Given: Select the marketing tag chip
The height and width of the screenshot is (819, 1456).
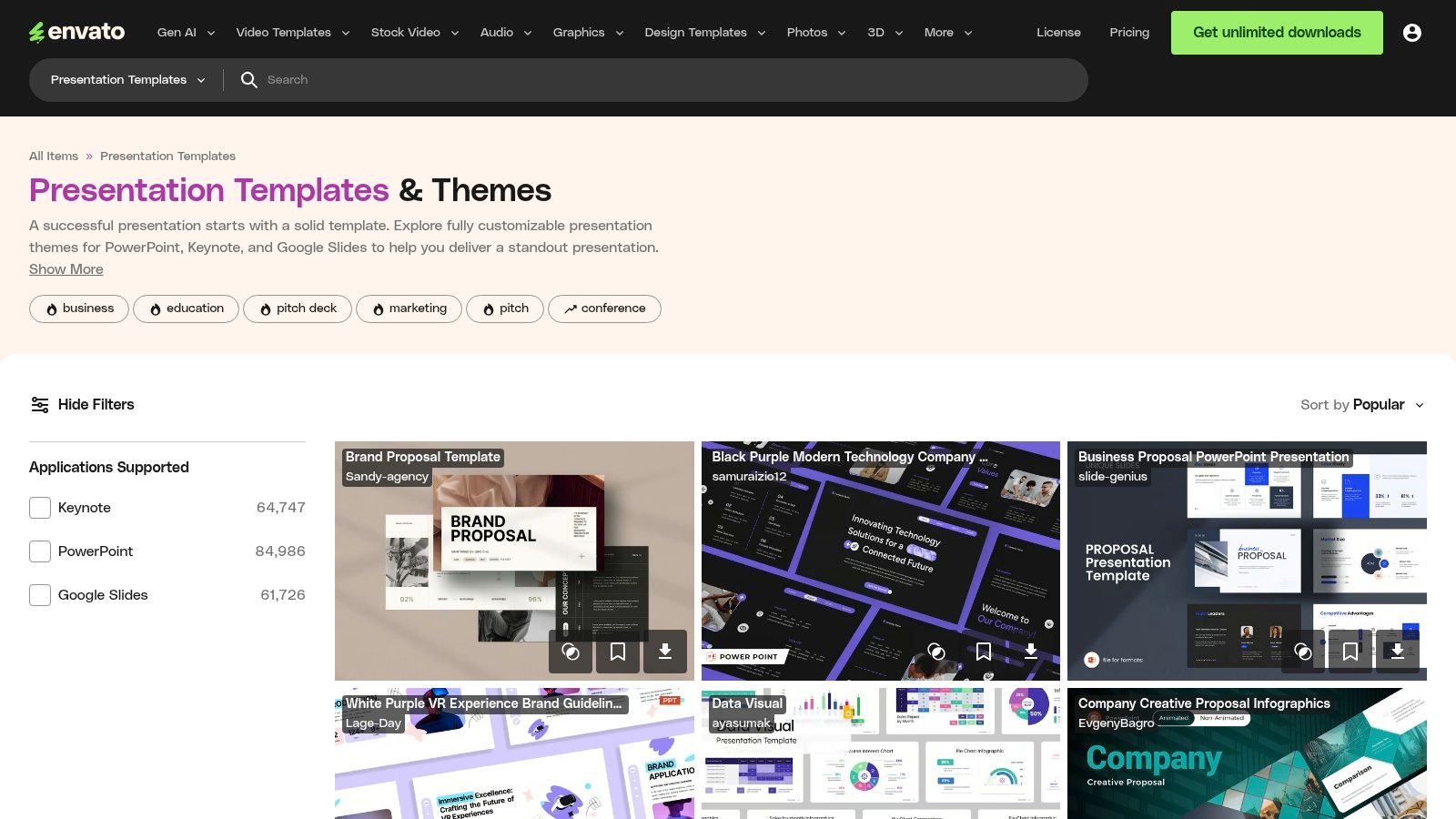Looking at the screenshot, I should click(x=409, y=308).
